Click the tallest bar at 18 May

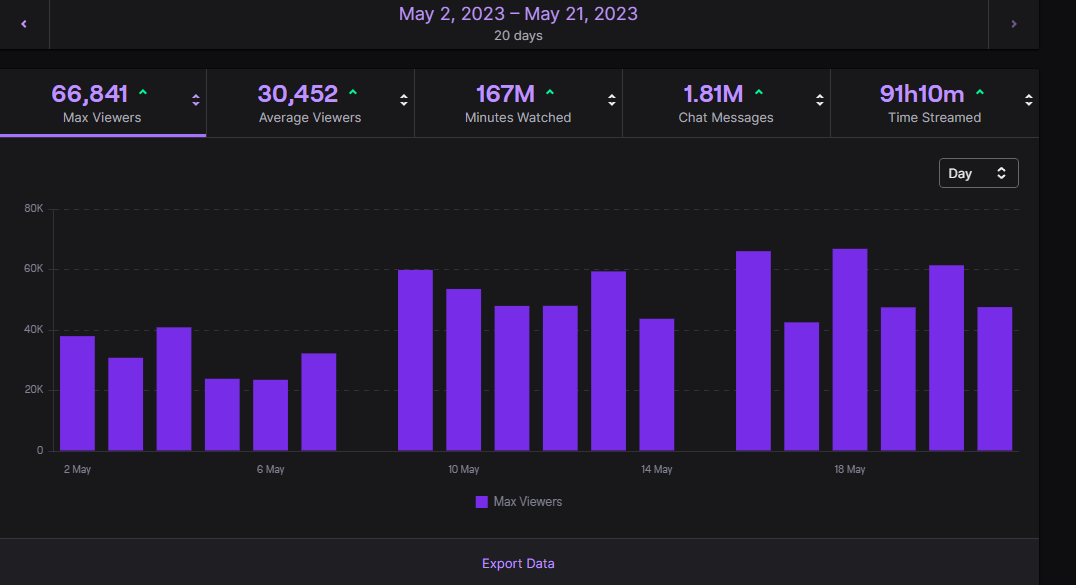pos(850,350)
